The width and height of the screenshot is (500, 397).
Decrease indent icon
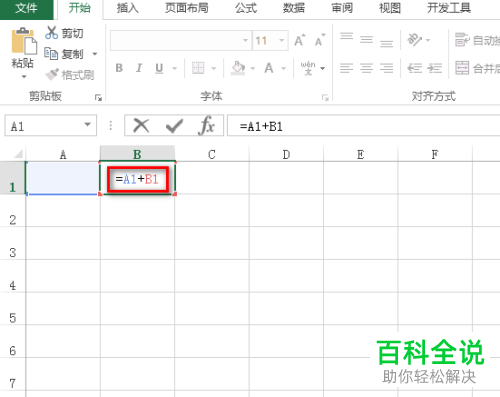(415, 68)
